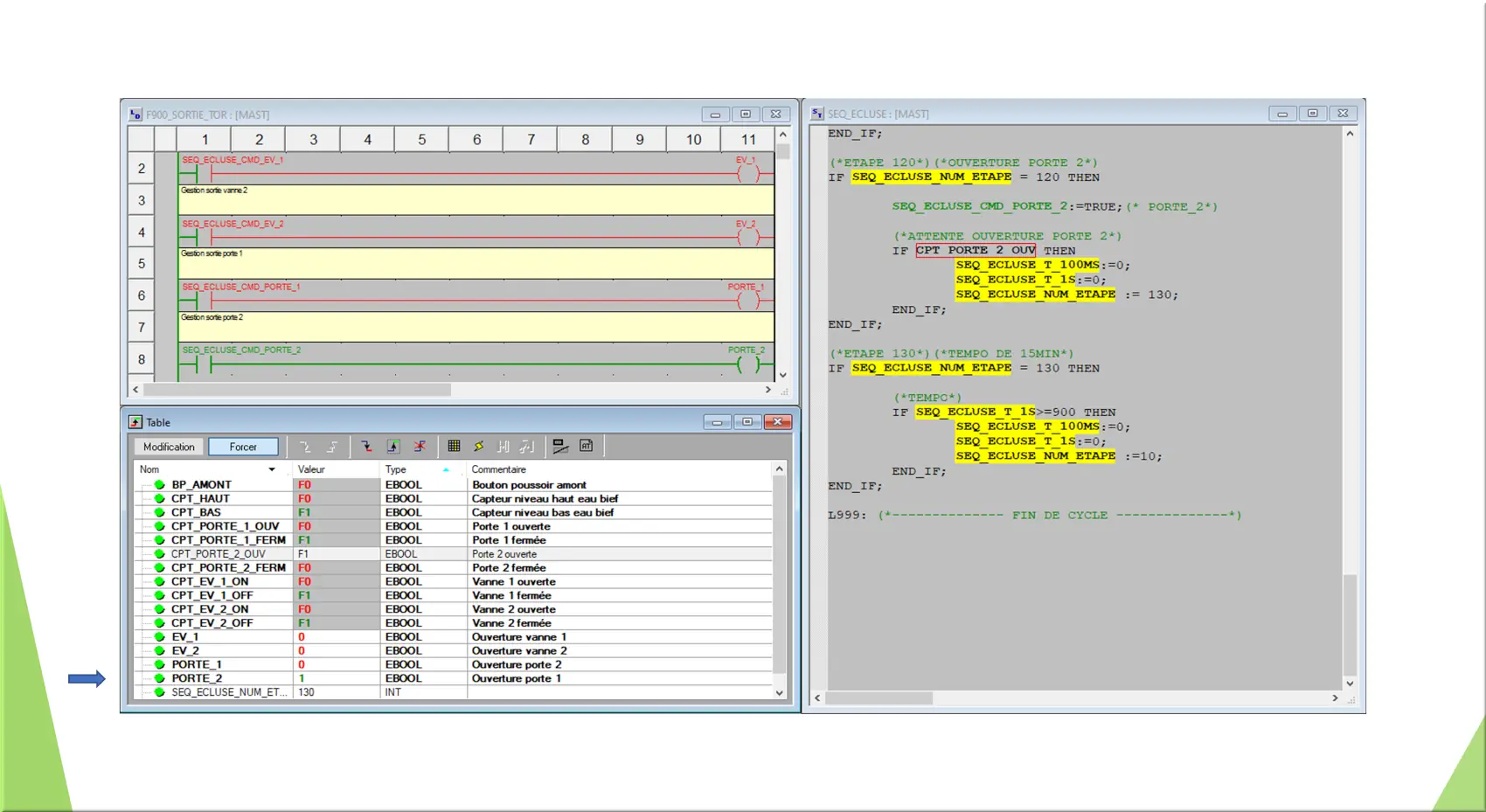
Task: Click the PORTE_2 coil in ladder
Action: coord(748,364)
